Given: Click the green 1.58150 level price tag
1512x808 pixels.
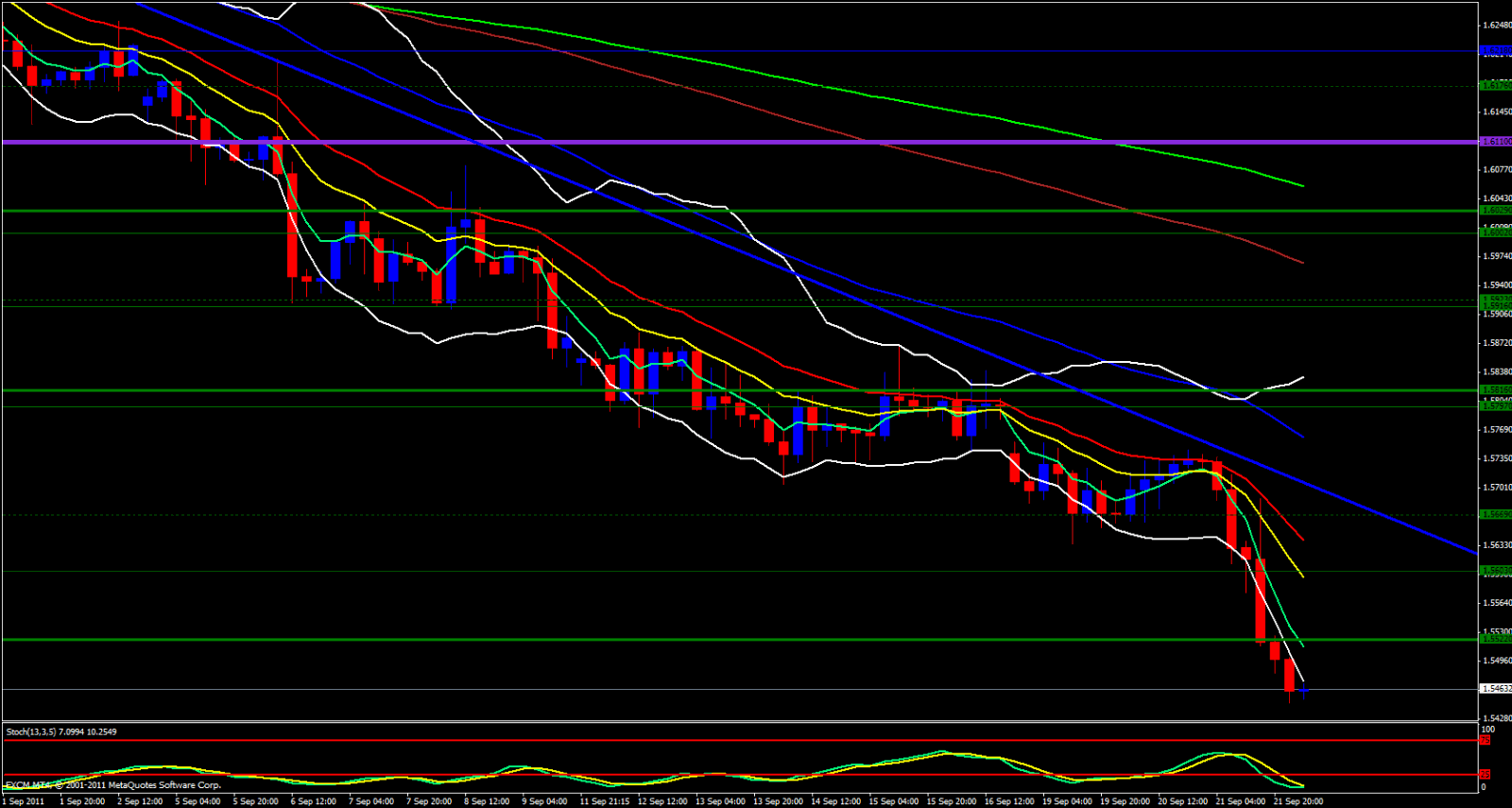Looking at the screenshot, I should pyautogui.click(x=1496, y=389).
